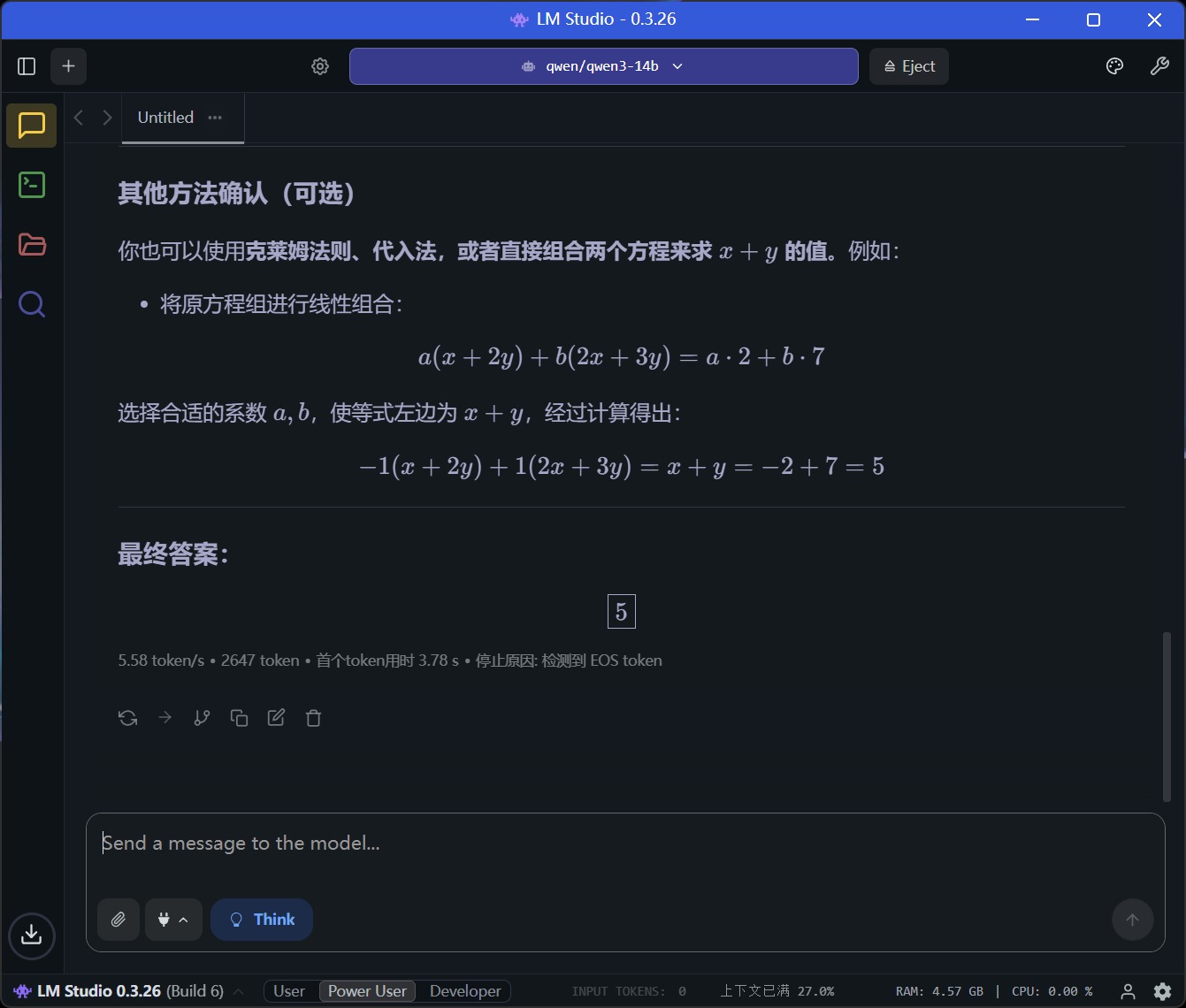
Task: Click the 2647 token count stat
Action: pos(260,661)
